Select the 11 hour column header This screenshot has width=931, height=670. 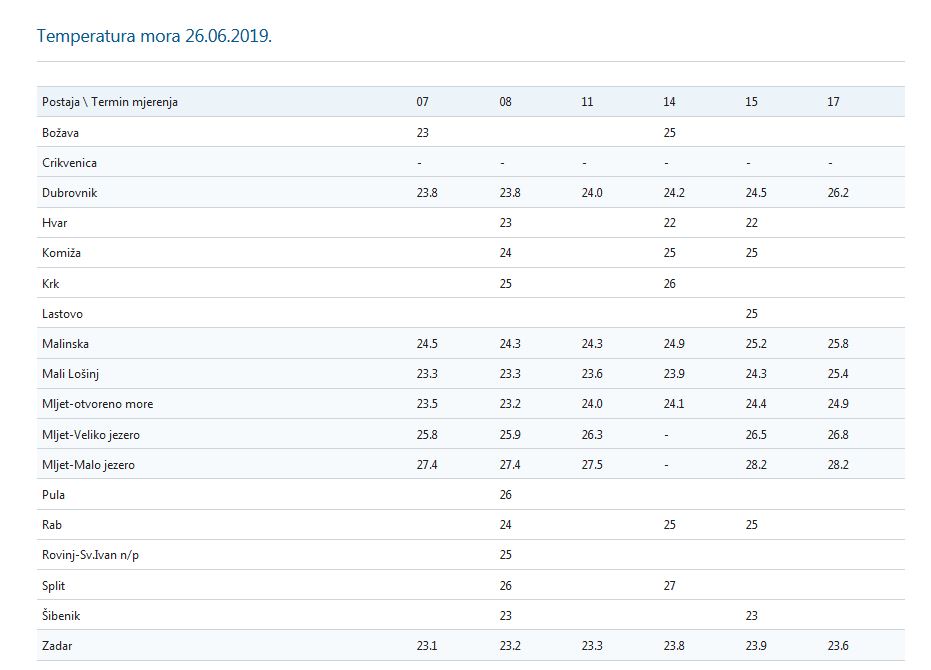[588, 102]
